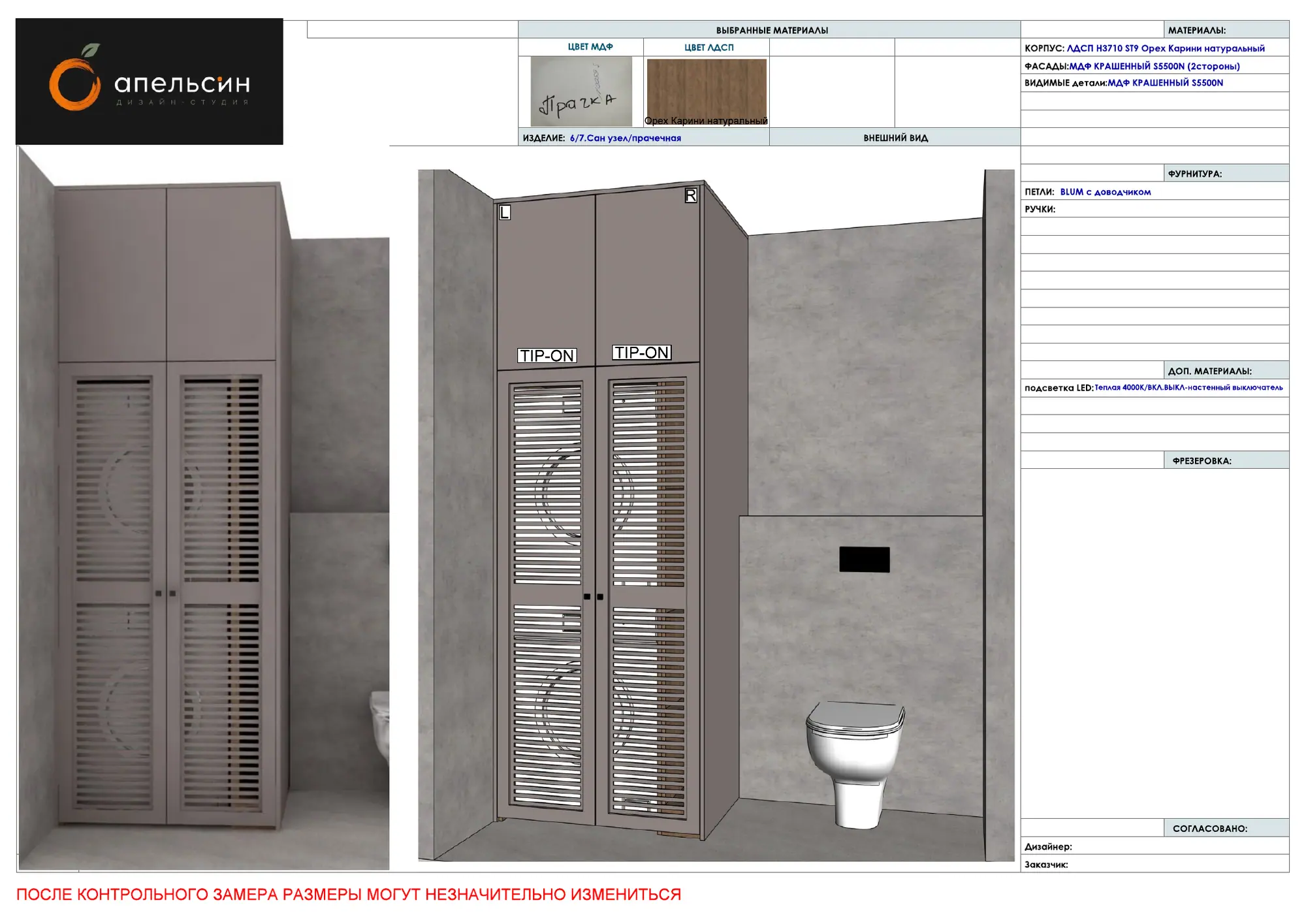Image resolution: width=1306 pixels, height=924 pixels.
Task: Open the left rendered cabinet view
Action: pos(204,509)
